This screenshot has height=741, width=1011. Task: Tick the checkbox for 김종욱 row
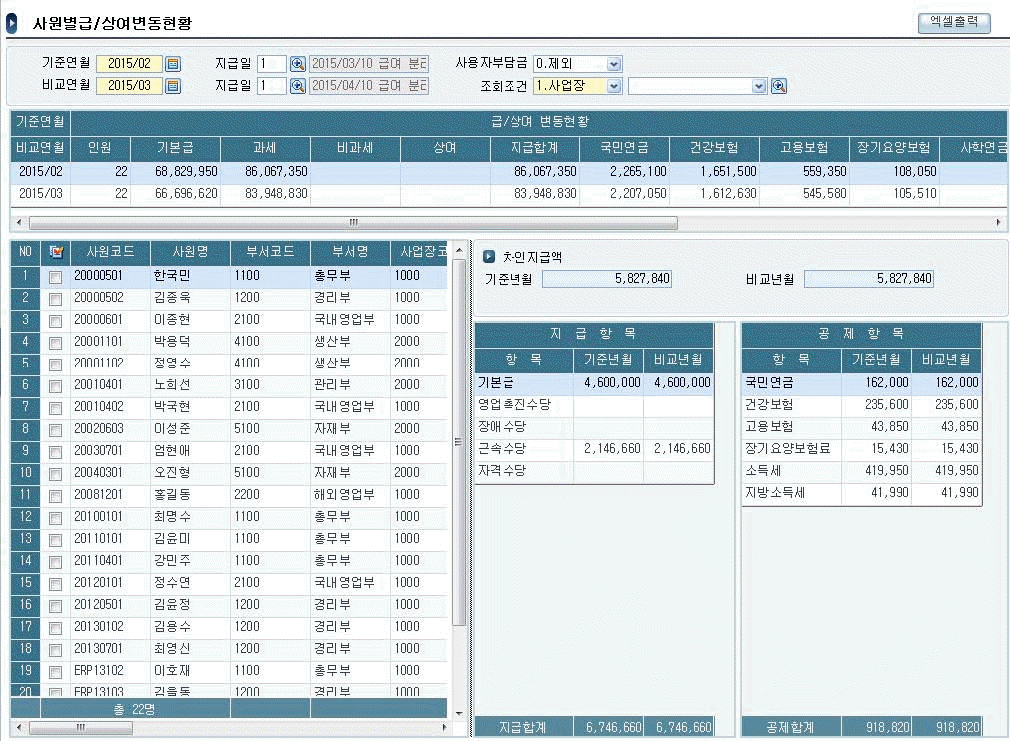tap(55, 299)
